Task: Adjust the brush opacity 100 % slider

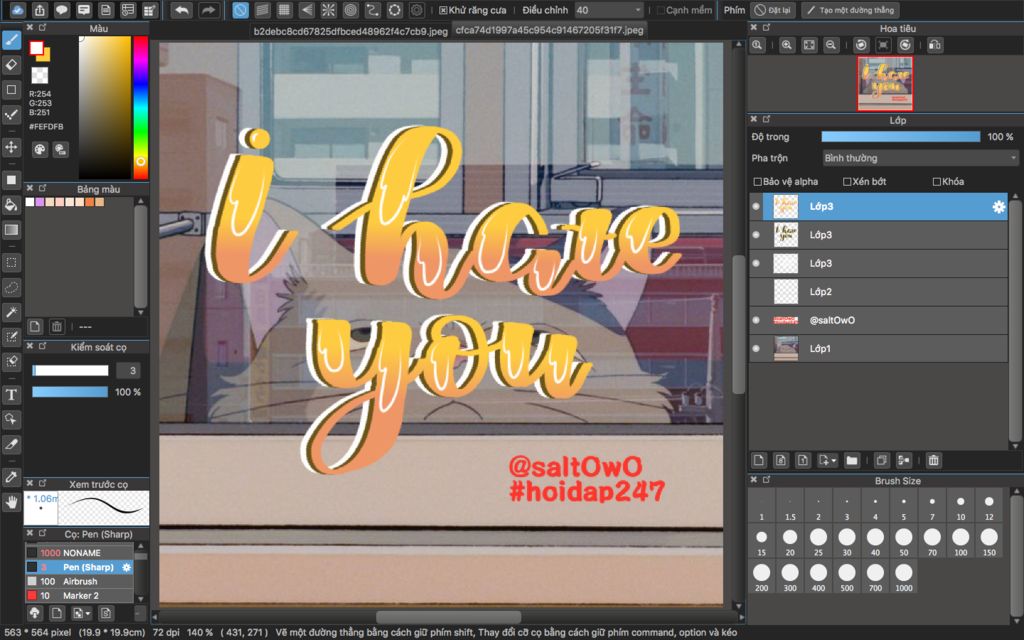Action: pos(70,392)
